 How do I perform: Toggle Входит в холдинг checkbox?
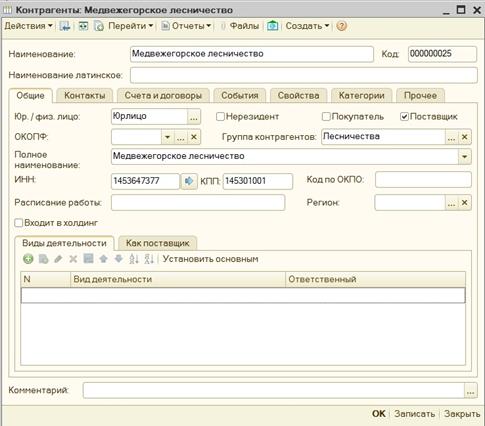coord(19,223)
